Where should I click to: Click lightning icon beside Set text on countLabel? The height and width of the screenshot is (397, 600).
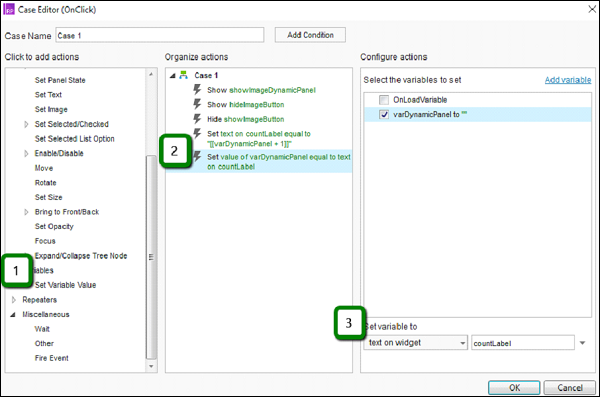click(x=197, y=134)
